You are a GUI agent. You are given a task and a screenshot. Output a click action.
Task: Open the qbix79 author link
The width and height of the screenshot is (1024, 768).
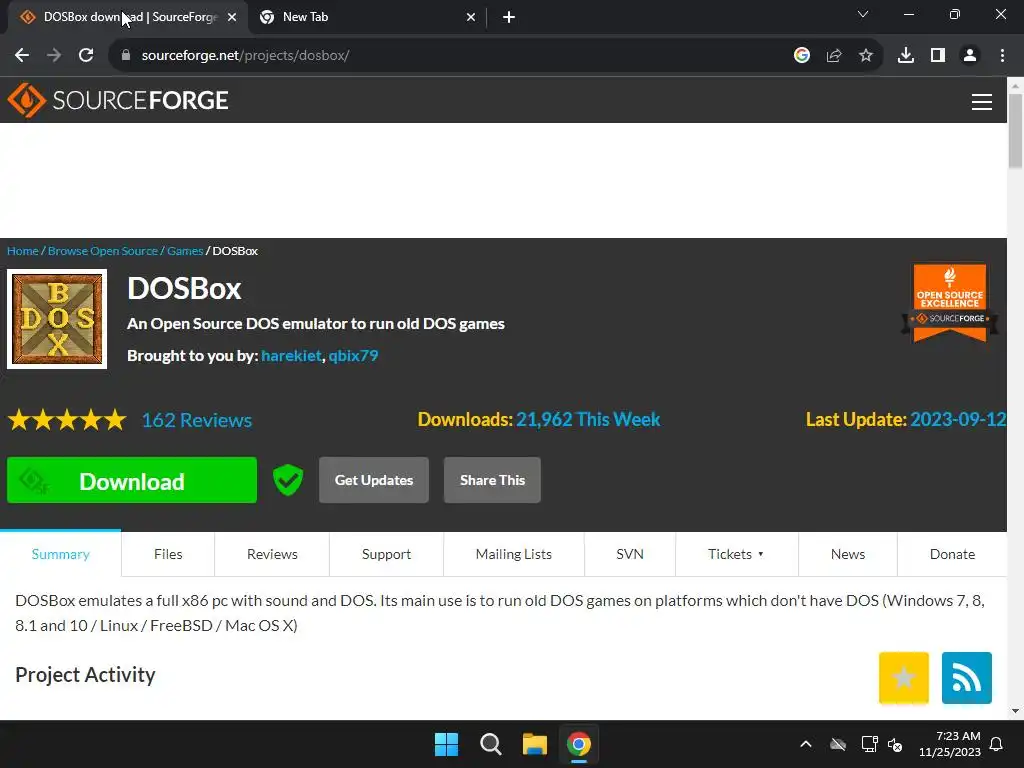[x=353, y=356]
